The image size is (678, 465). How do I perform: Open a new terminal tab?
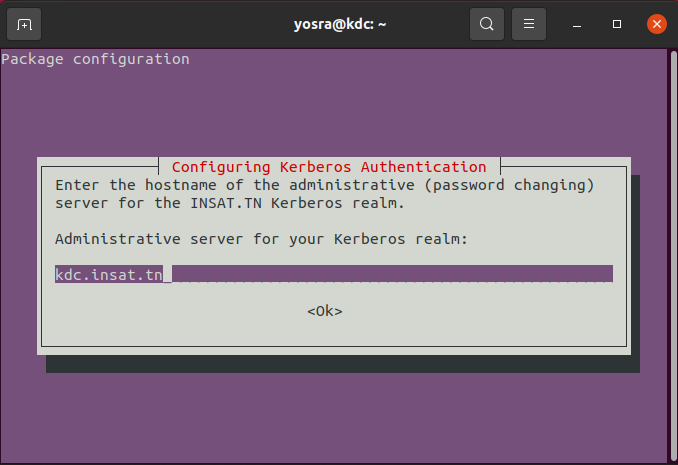24,24
